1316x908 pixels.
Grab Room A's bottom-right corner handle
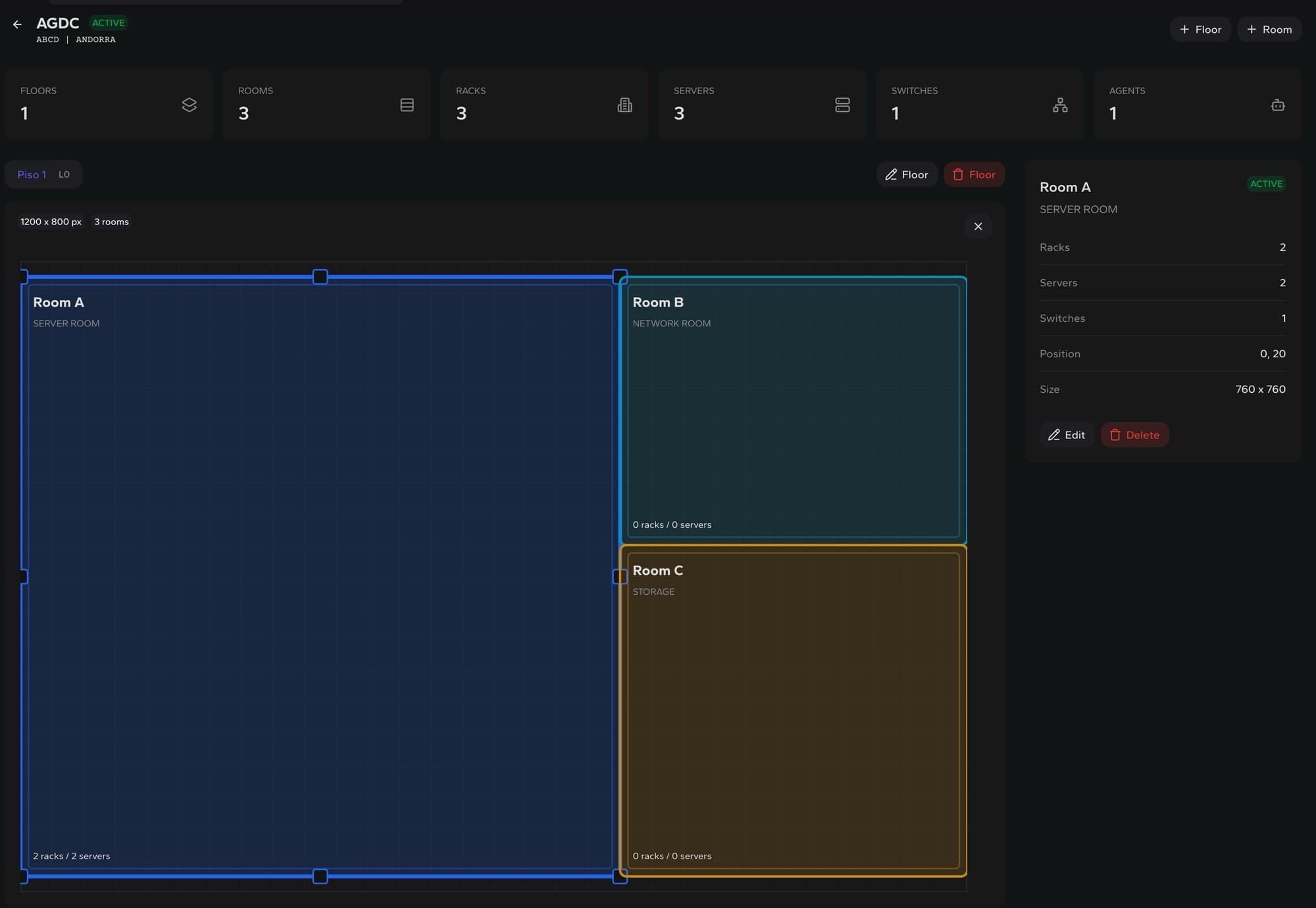[620, 876]
